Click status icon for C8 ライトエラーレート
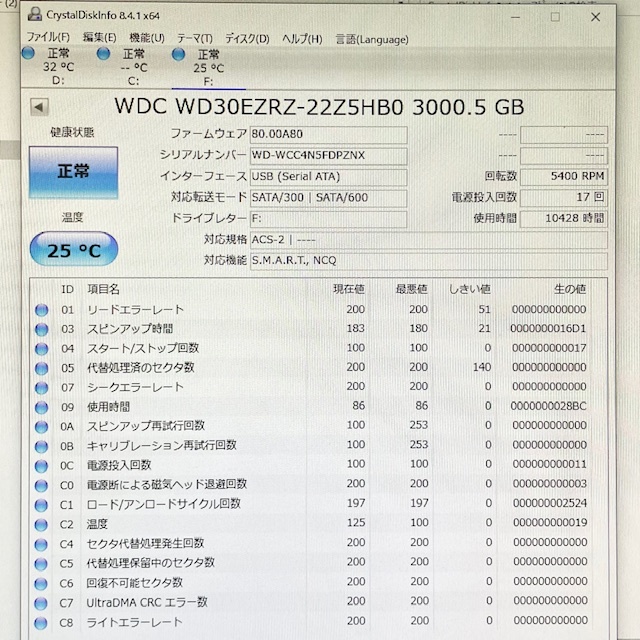This screenshot has width=640, height=640. (41, 623)
